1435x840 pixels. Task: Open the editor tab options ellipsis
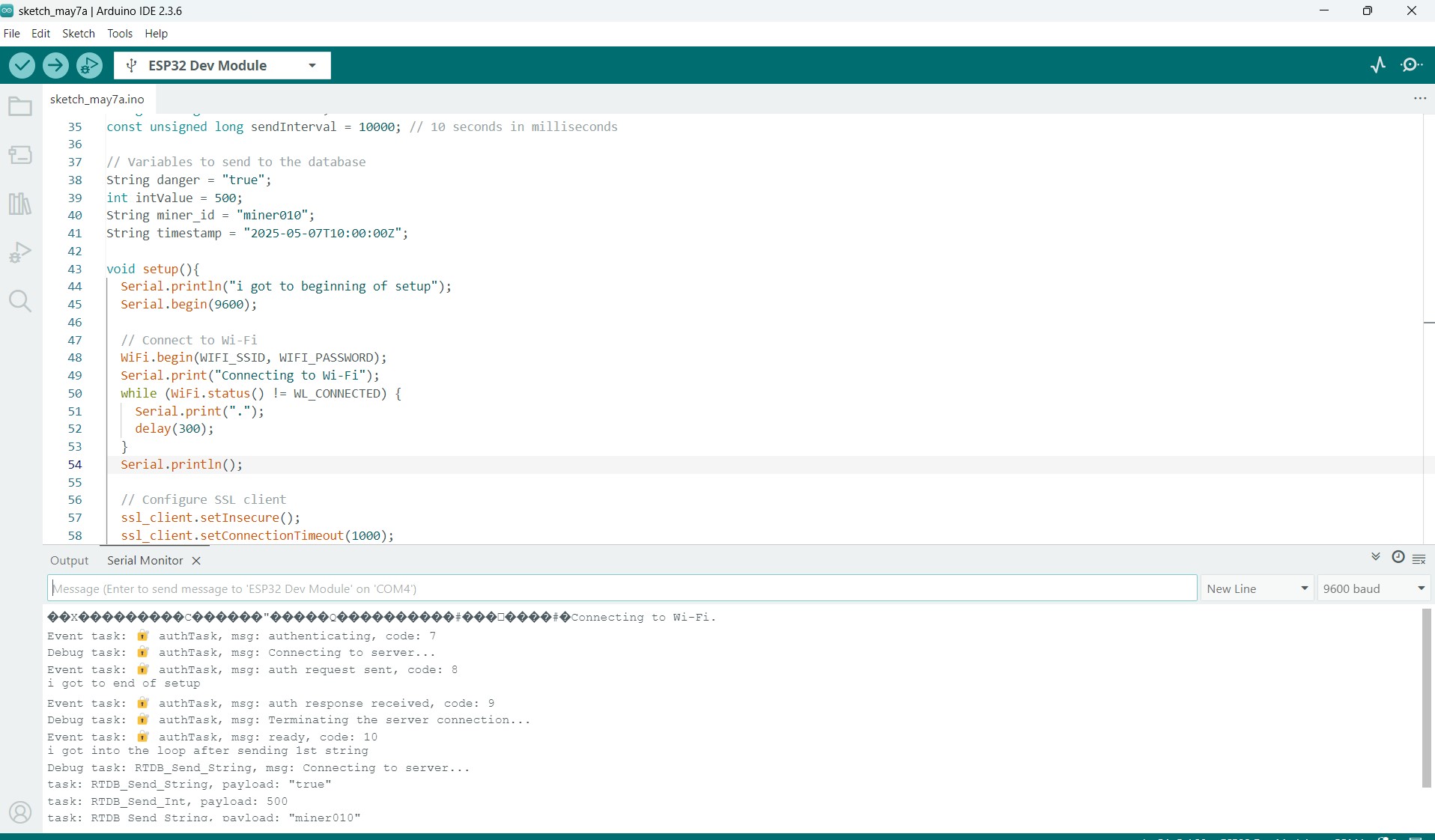pos(1420,98)
